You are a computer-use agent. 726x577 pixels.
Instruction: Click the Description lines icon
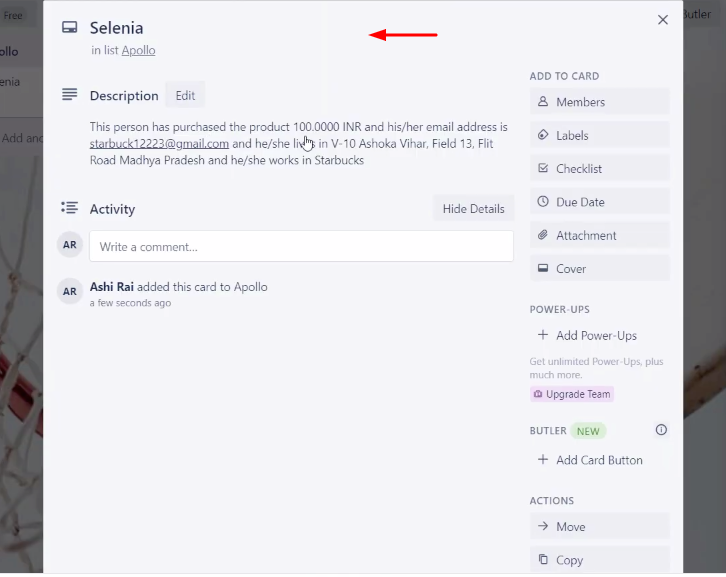[x=69, y=94]
